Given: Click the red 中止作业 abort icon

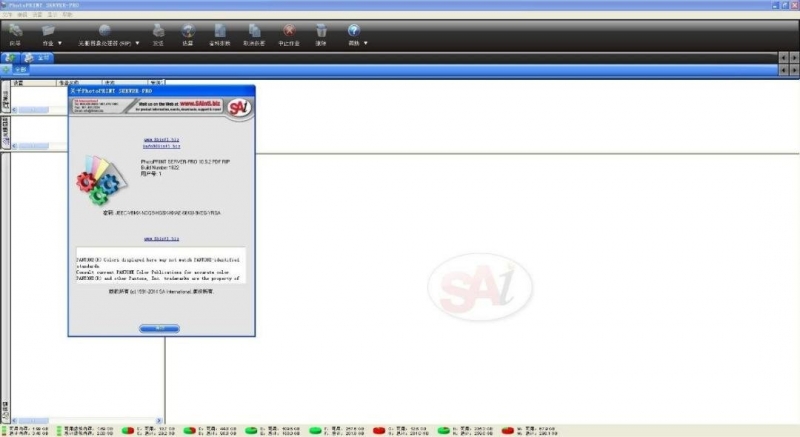Looking at the screenshot, I should point(289,31).
